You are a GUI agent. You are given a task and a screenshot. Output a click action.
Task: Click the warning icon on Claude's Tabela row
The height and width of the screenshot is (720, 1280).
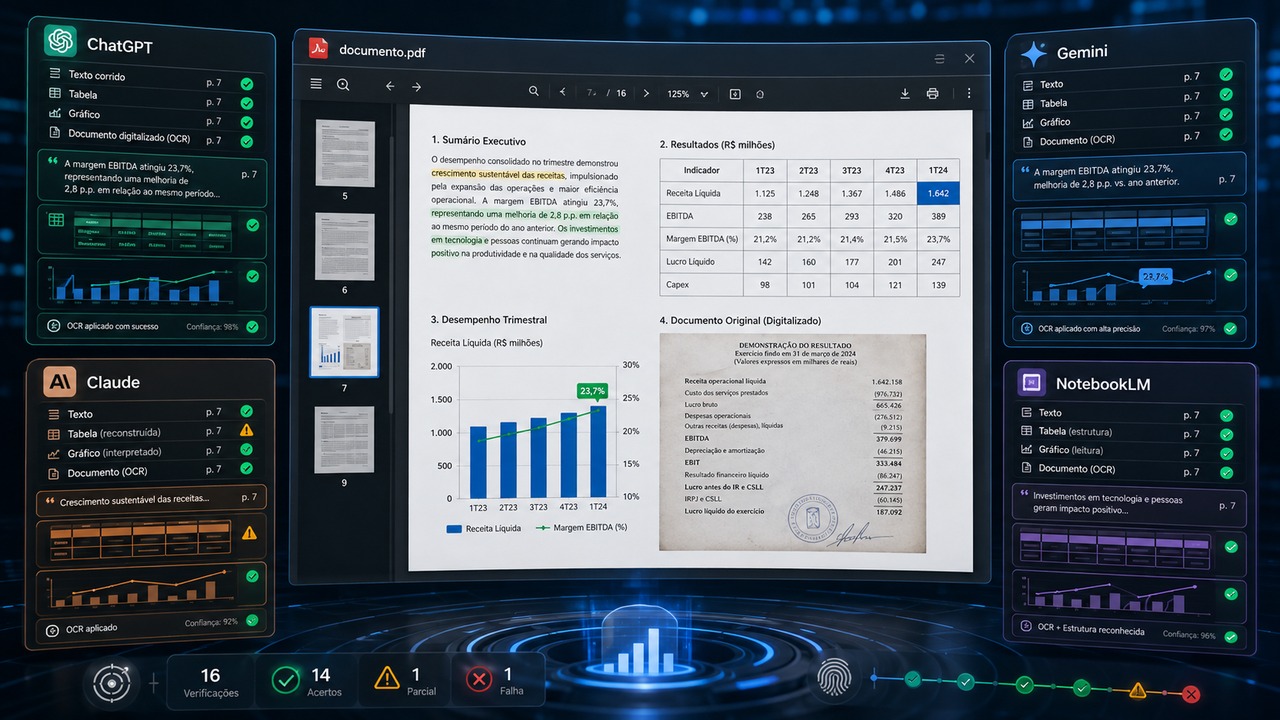[246, 430]
